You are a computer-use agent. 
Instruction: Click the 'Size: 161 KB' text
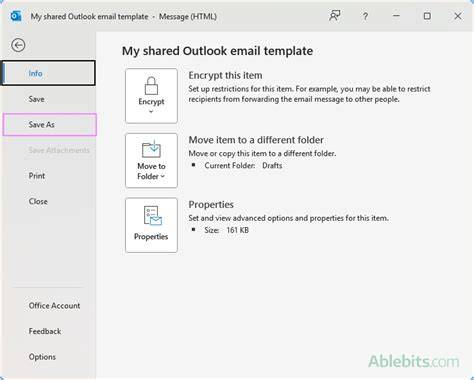pos(226,230)
